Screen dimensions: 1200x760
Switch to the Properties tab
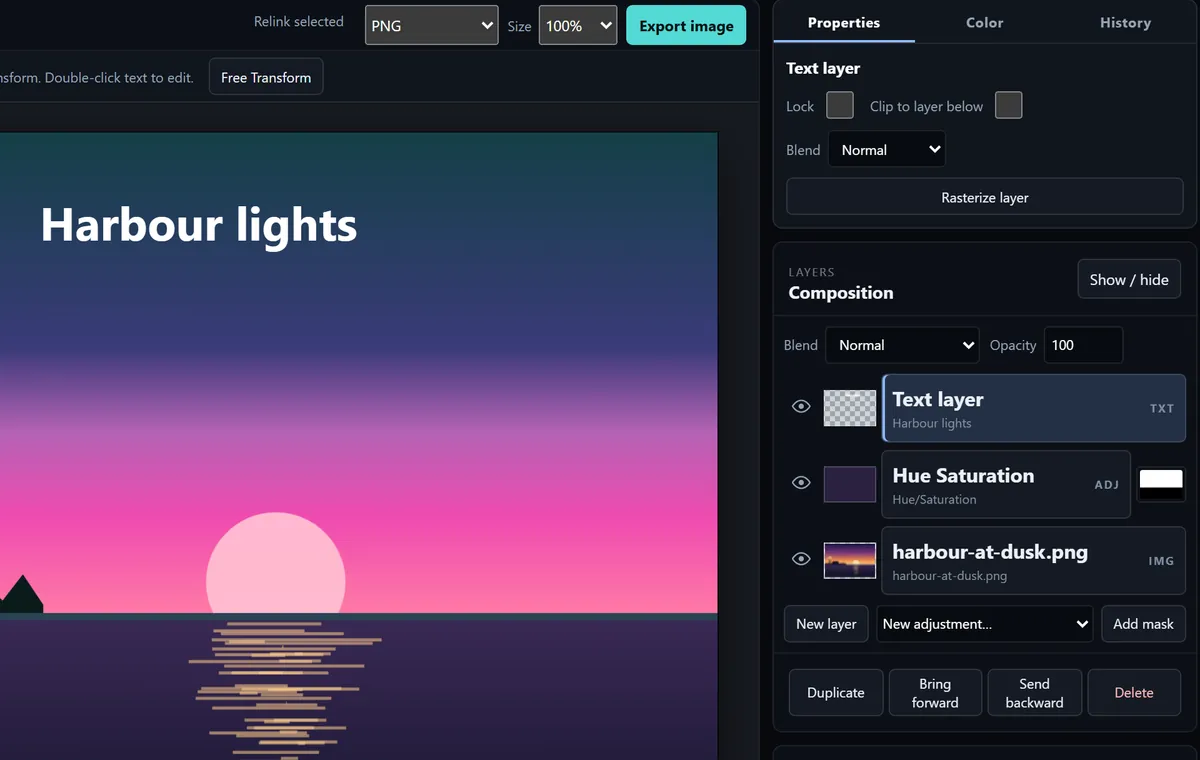pos(844,22)
